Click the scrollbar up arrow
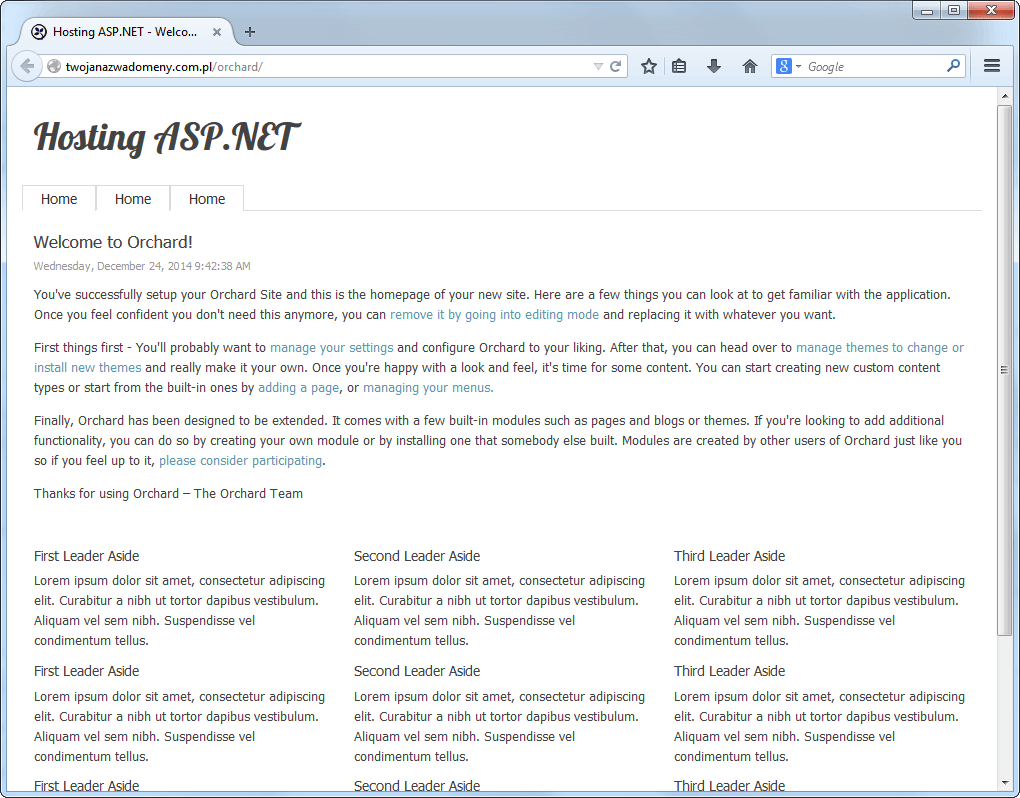The image size is (1020, 798). point(1005,96)
